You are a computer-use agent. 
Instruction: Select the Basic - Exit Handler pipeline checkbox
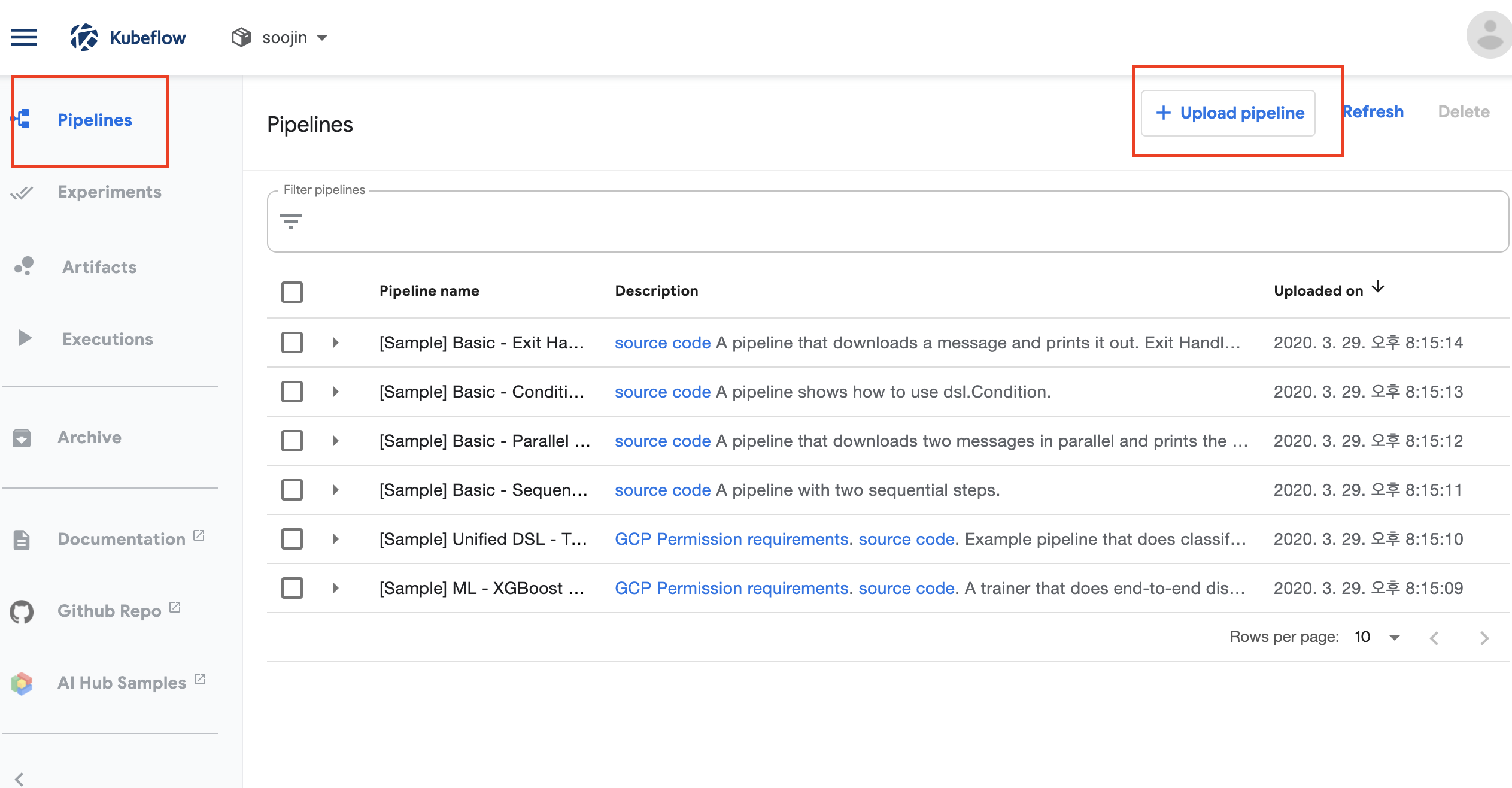(x=292, y=343)
